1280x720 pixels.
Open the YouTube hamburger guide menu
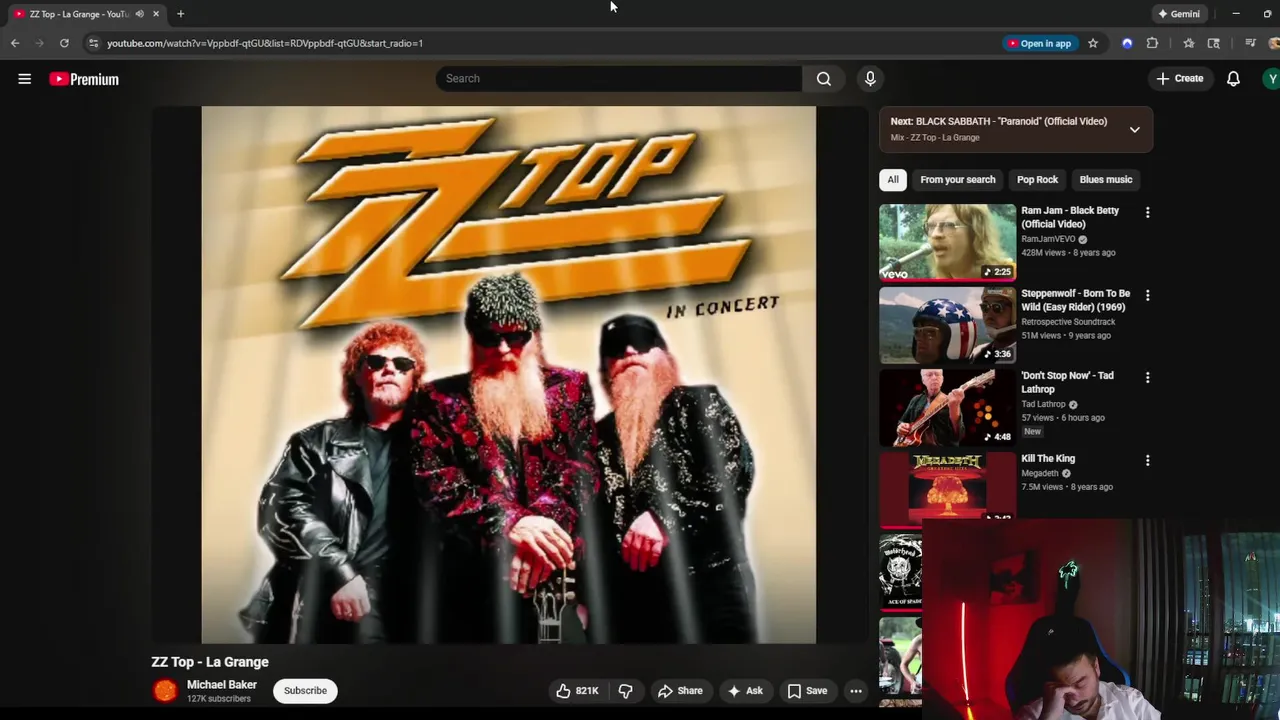click(x=24, y=79)
